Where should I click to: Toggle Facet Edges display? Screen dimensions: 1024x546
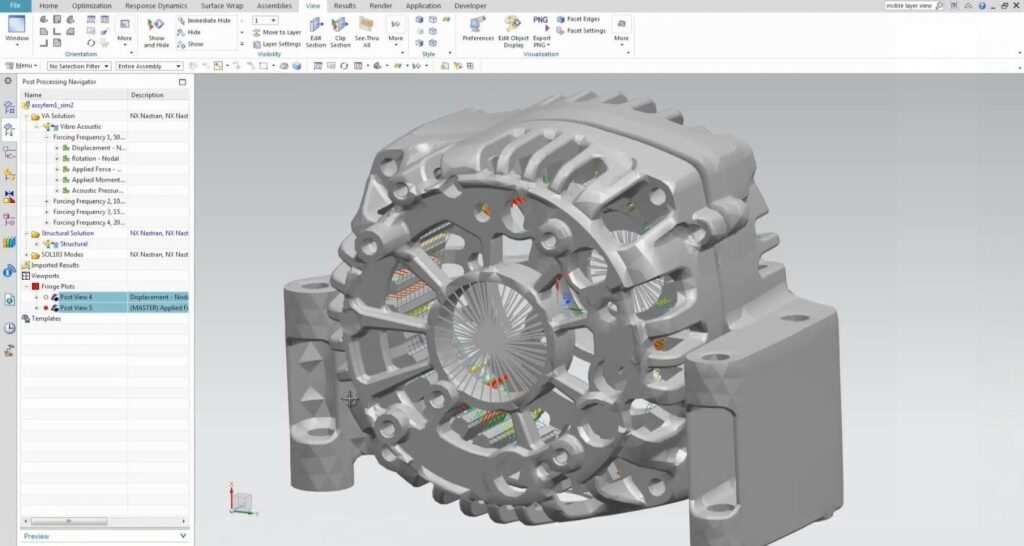[x=579, y=20]
